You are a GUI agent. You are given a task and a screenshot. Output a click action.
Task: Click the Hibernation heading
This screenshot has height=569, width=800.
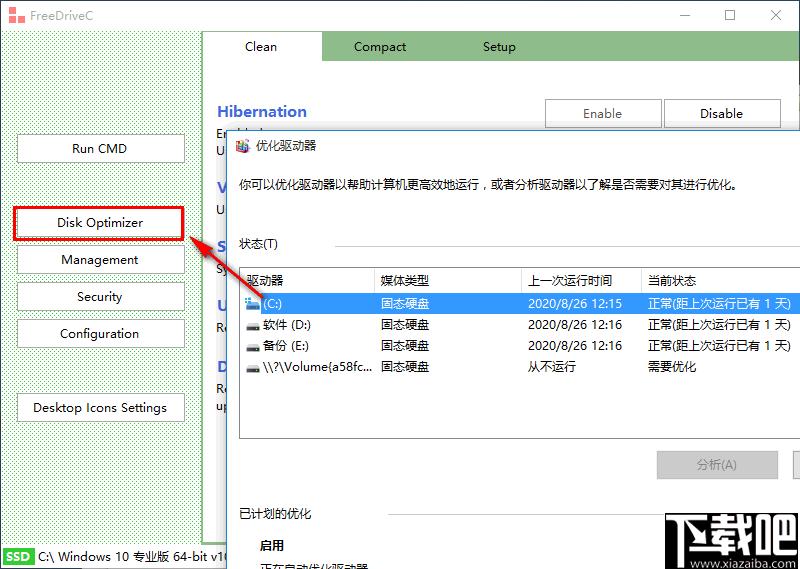[x=262, y=111]
